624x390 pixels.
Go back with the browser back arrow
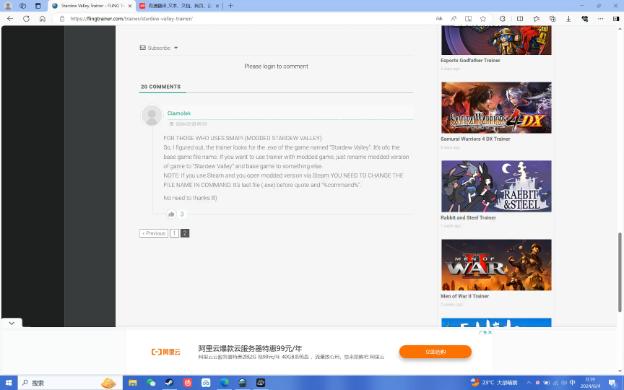[10, 19]
